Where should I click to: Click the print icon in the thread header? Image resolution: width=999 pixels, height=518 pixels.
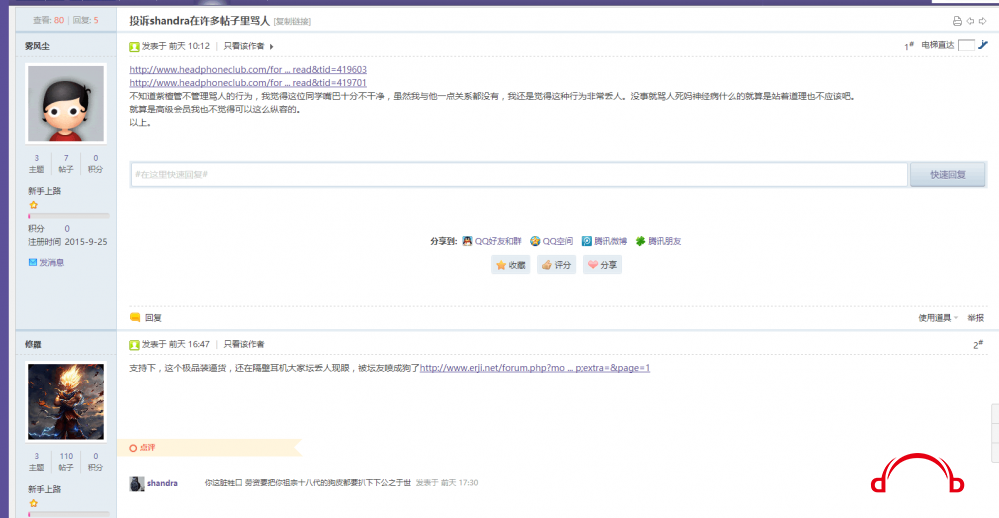957,21
